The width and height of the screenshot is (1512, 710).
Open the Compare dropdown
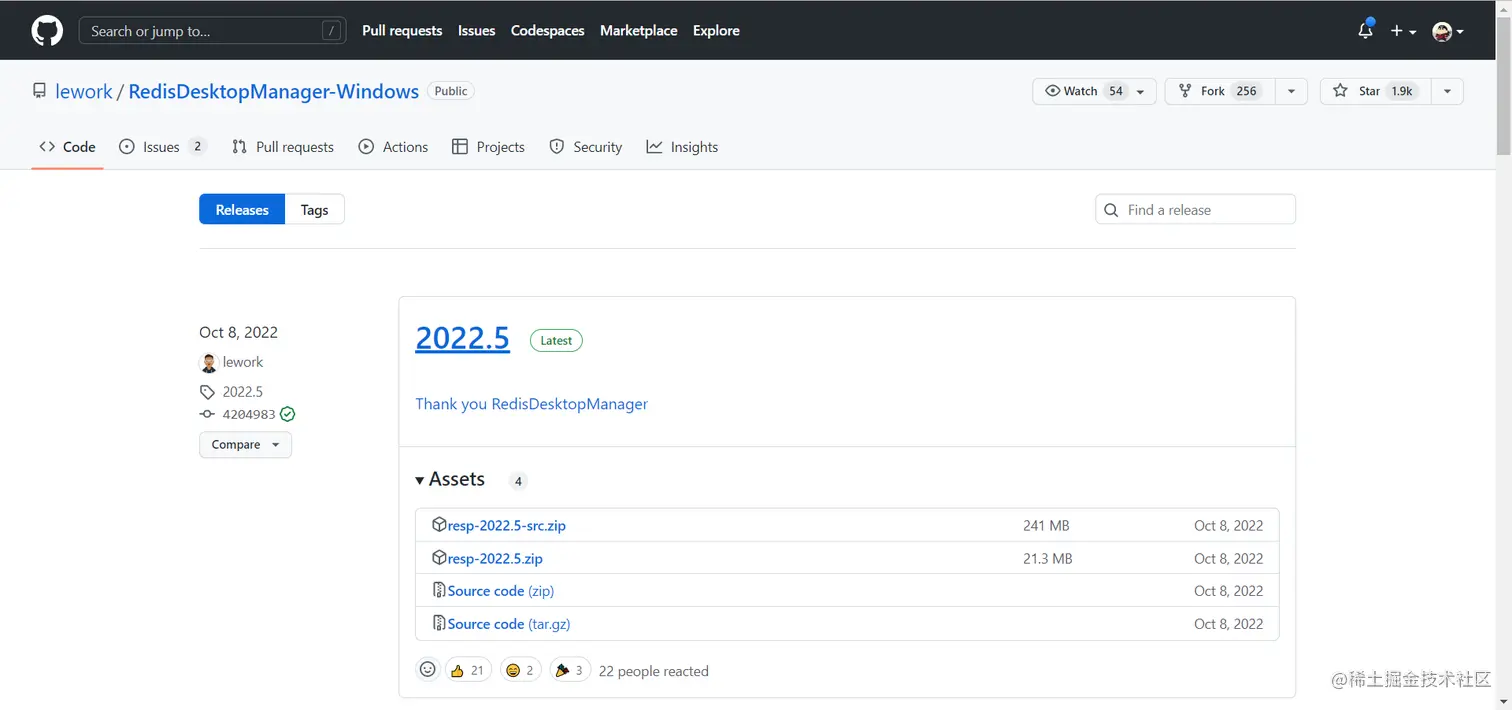point(245,445)
